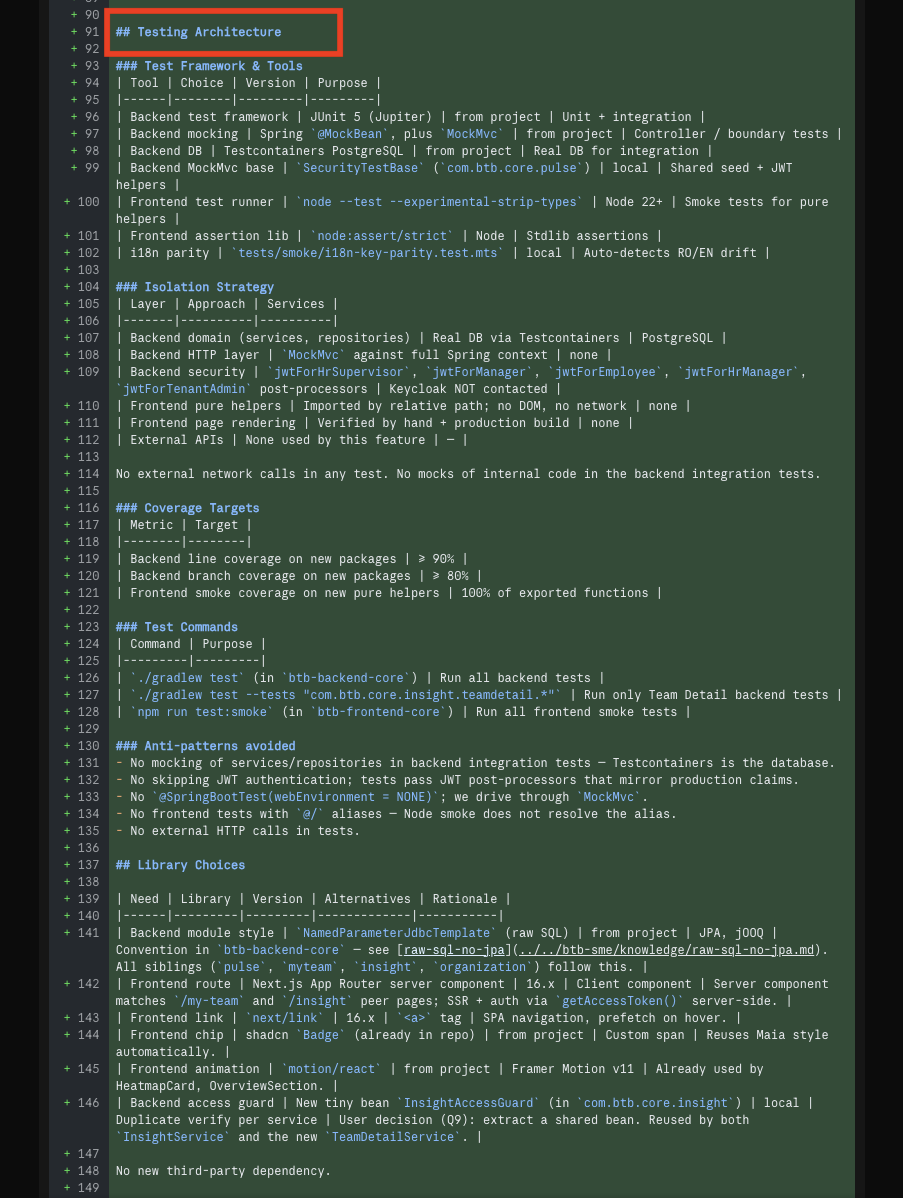
Task: Click the `node:assert/strict` code span
Action: [x=382, y=236]
